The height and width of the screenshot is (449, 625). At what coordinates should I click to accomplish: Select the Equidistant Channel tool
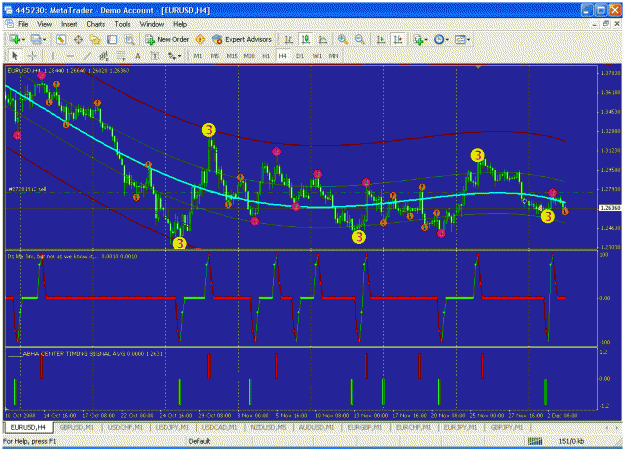click(104, 56)
